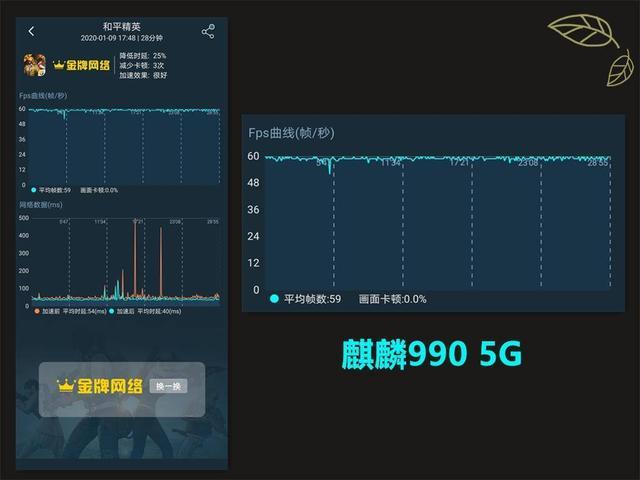This screenshot has width=640, height=480.
Task: Open the share icon in the header
Action: pos(208,31)
